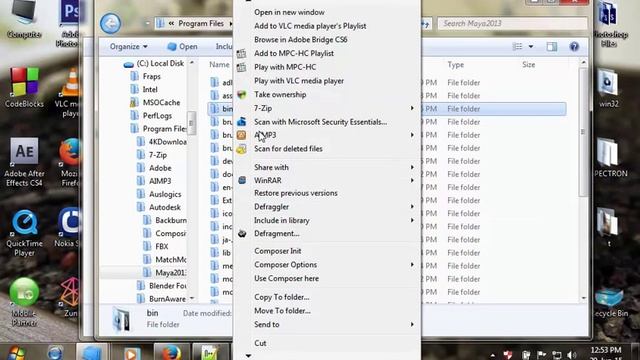Screen dimensions: 640x360
Task: Select Auslogics folder in navigation tree
Action: [165, 194]
